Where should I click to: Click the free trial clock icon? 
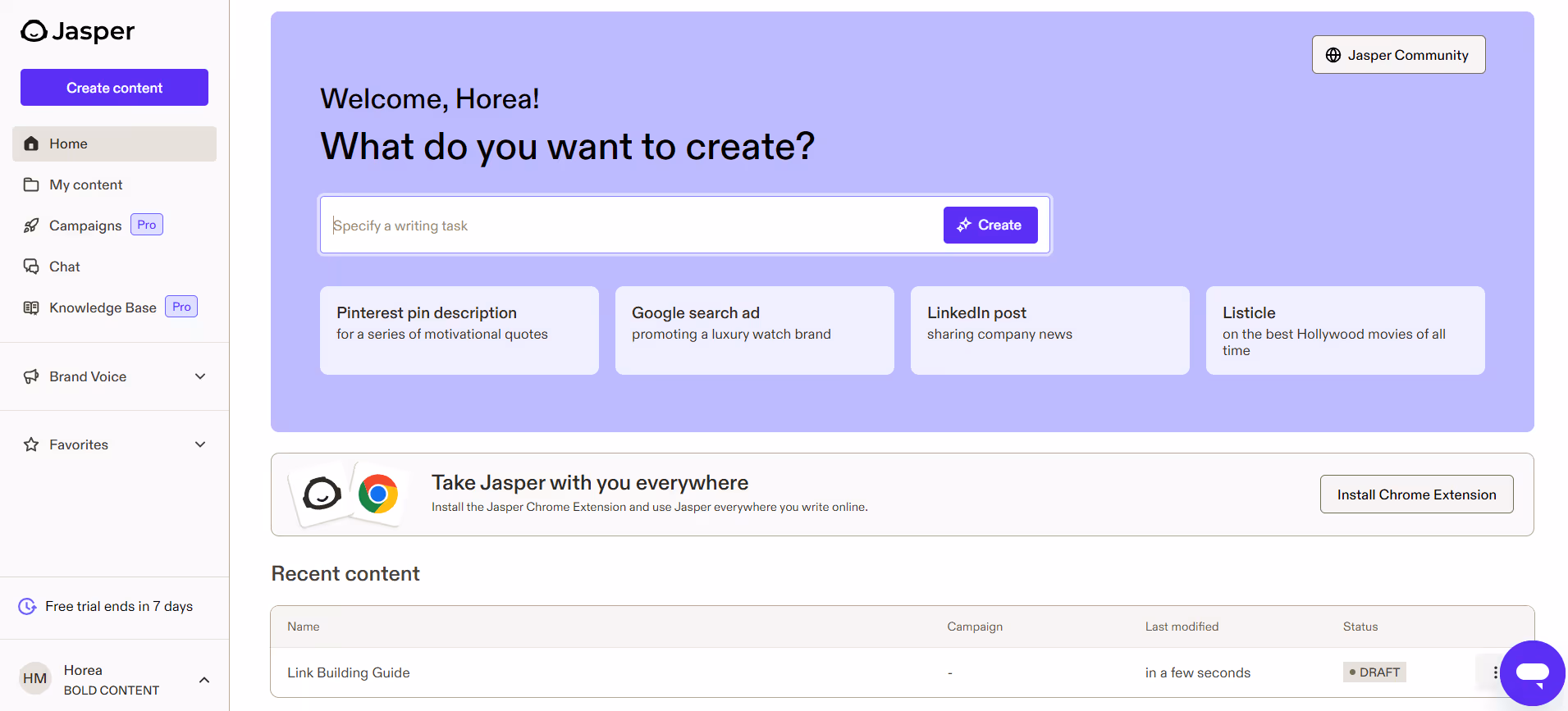[x=27, y=606]
